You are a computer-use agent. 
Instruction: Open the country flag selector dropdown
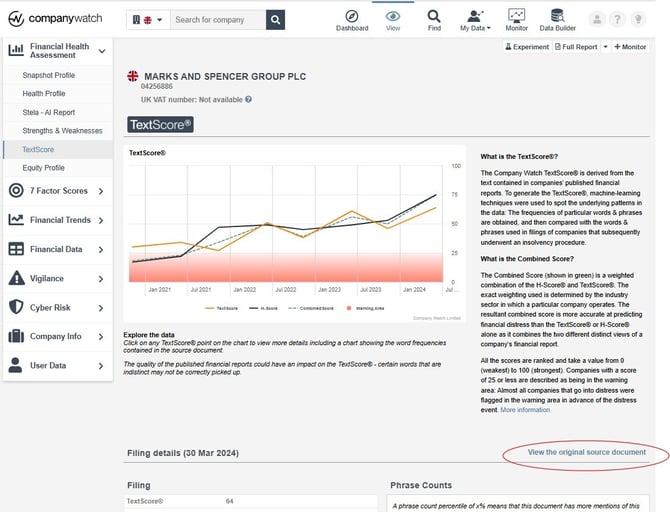148,20
